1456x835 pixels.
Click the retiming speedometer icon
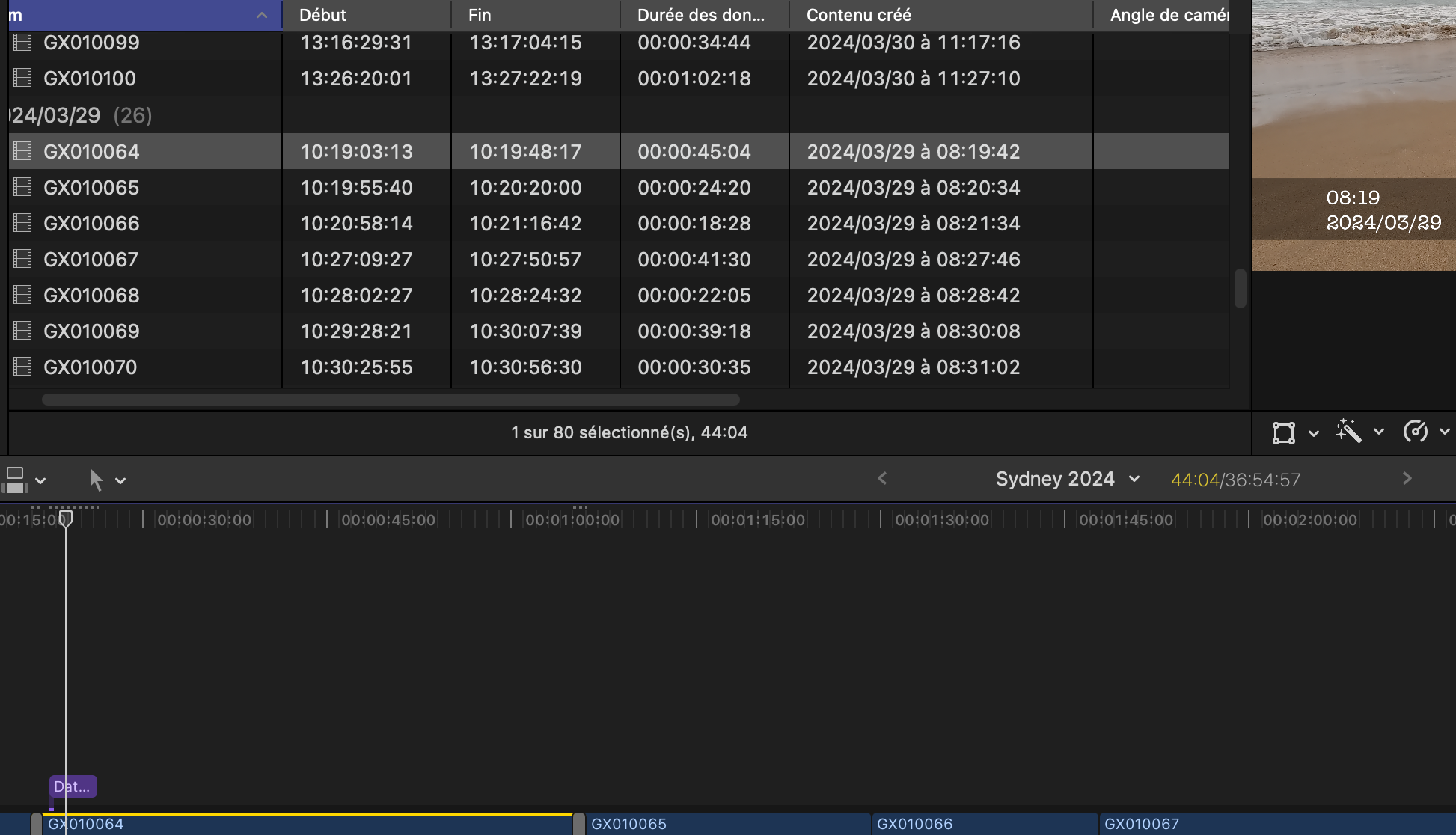tap(1415, 432)
